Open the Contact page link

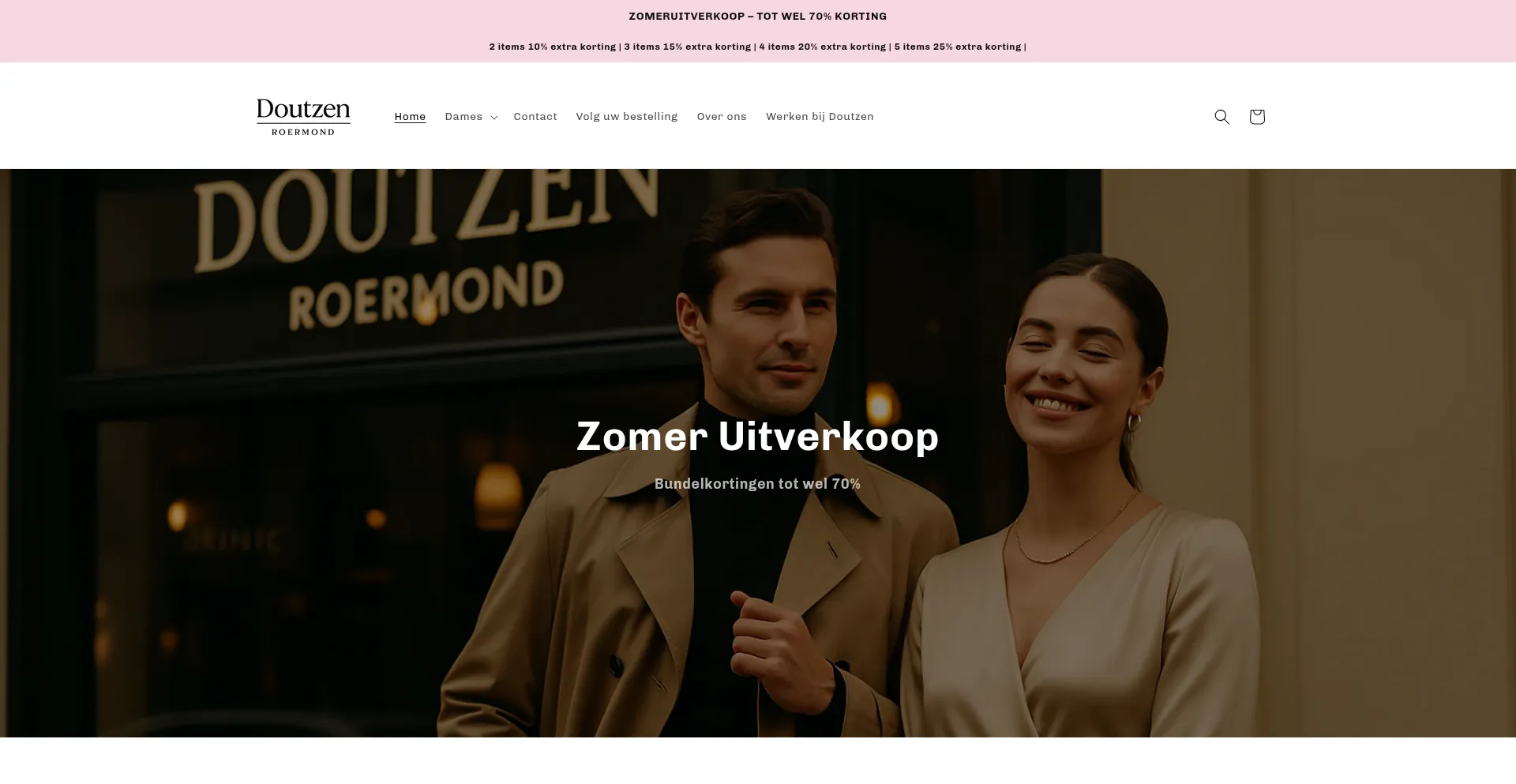pos(535,117)
